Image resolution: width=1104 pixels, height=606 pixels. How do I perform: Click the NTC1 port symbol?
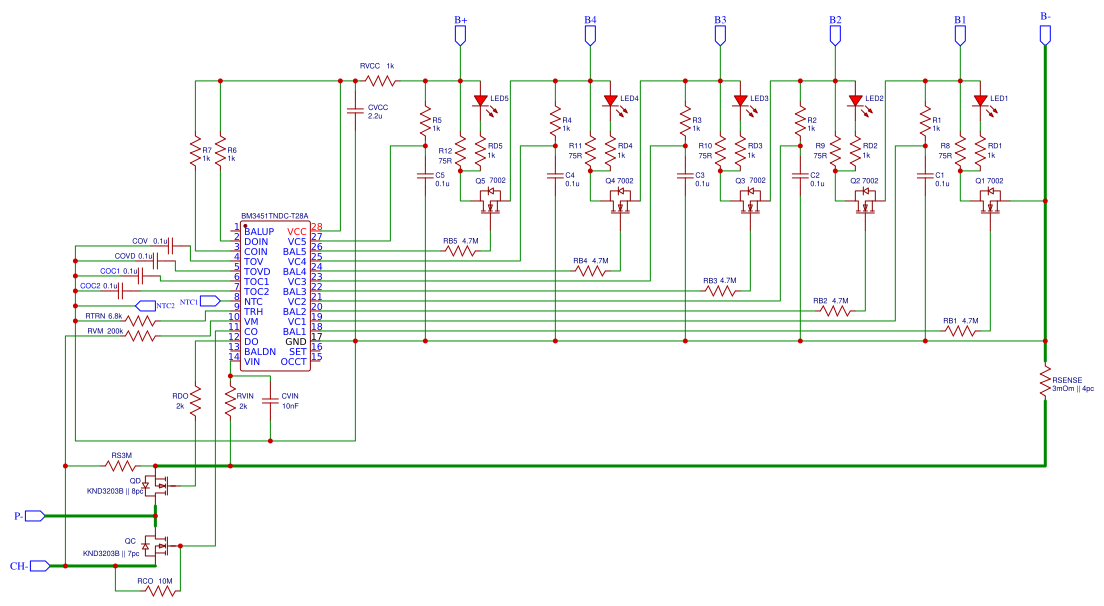click(x=210, y=300)
